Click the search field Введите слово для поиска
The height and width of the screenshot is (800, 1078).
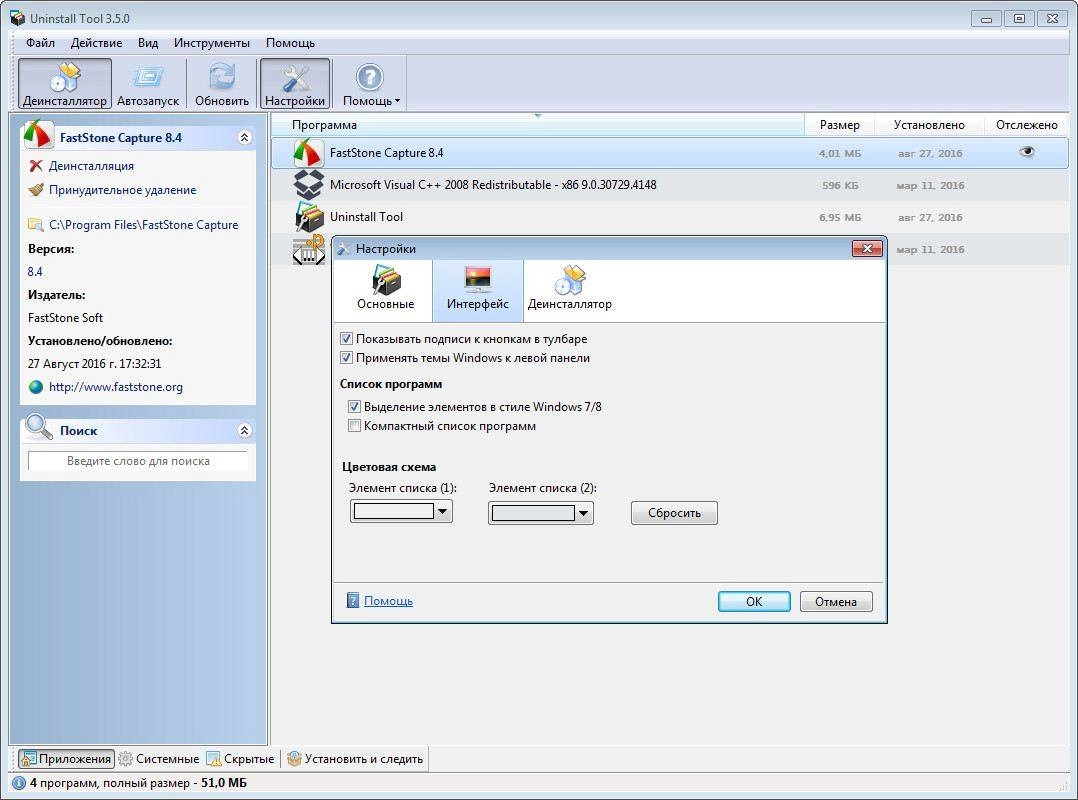tap(138, 461)
